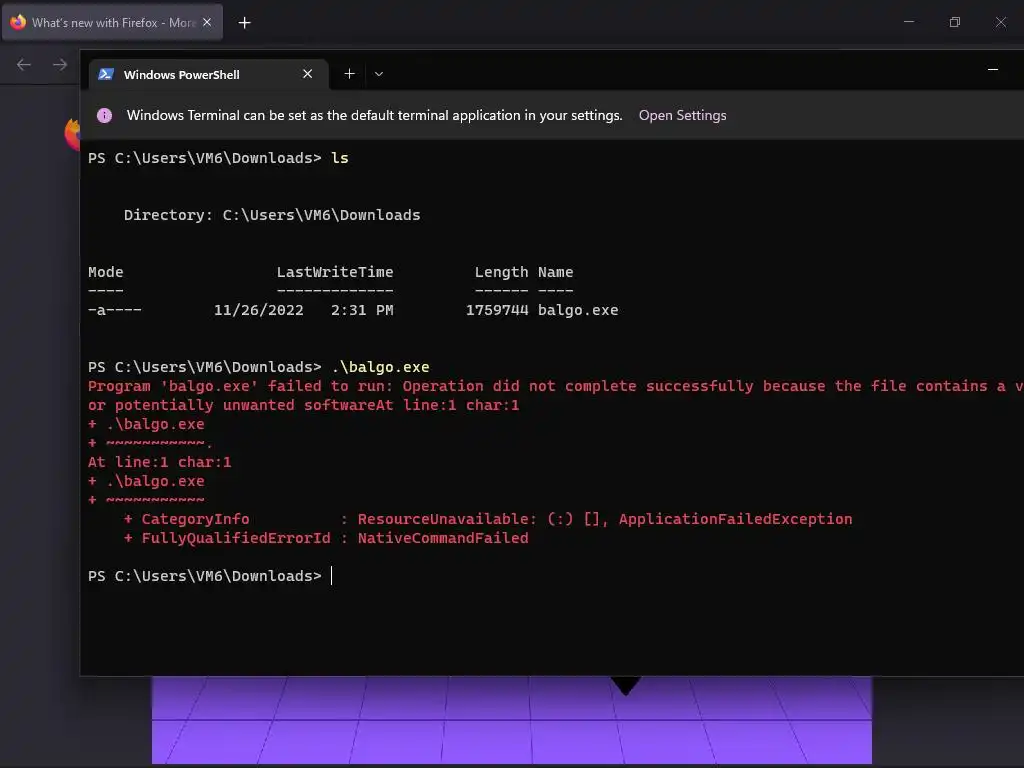Screen dimensions: 1024x768
Task: Open a new Firefox tab
Action: point(244,23)
